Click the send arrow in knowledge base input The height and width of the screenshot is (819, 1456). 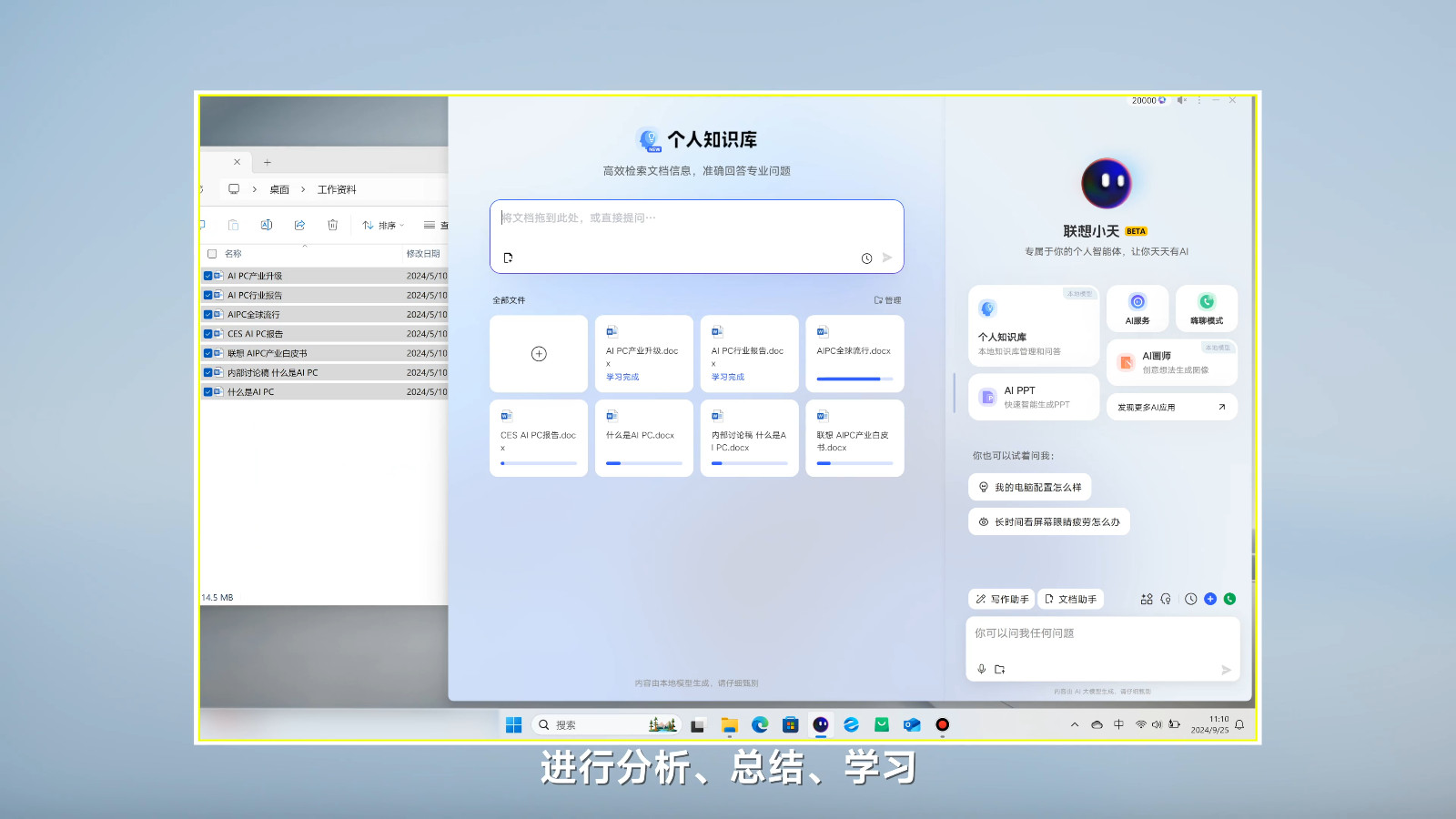pos(887,258)
